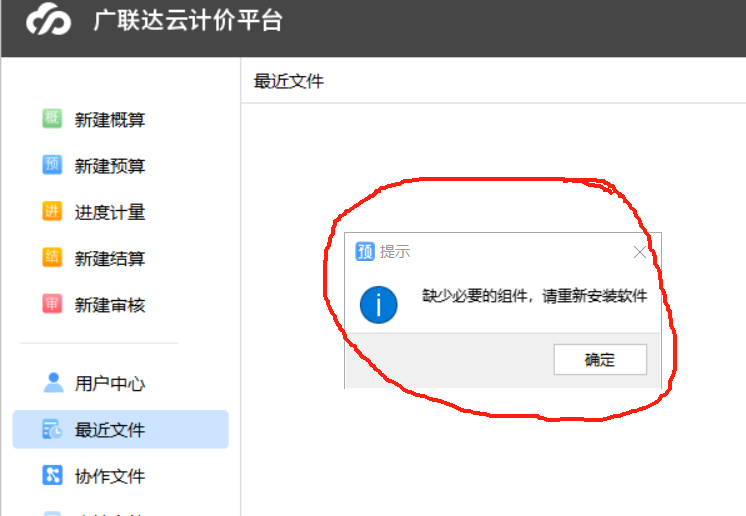Click the 最近文件 panel heading
The width and height of the screenshot is (746, 516).
(289, 81)
